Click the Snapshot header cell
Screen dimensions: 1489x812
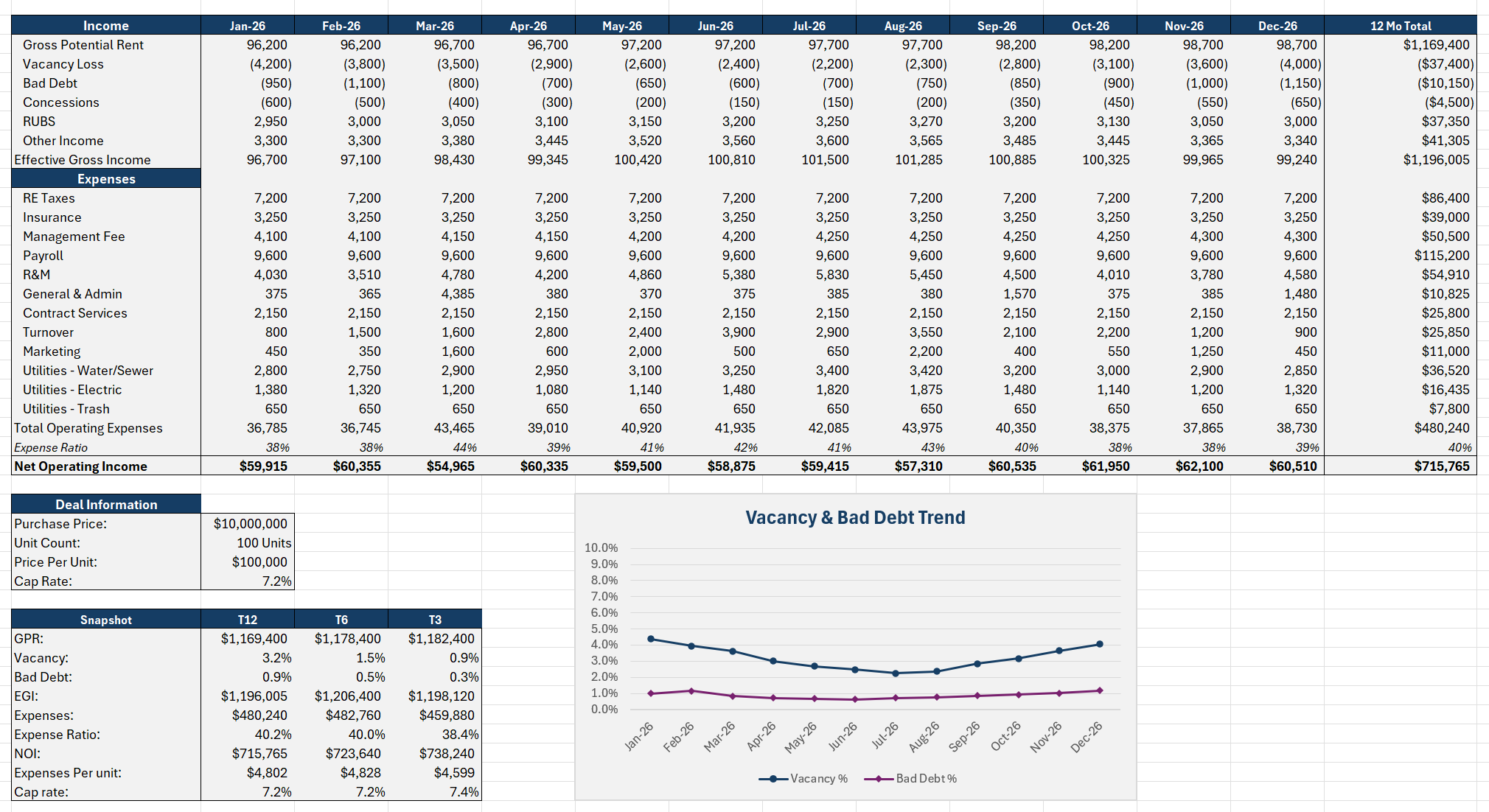pyautogui.click(x=106, y=620)
